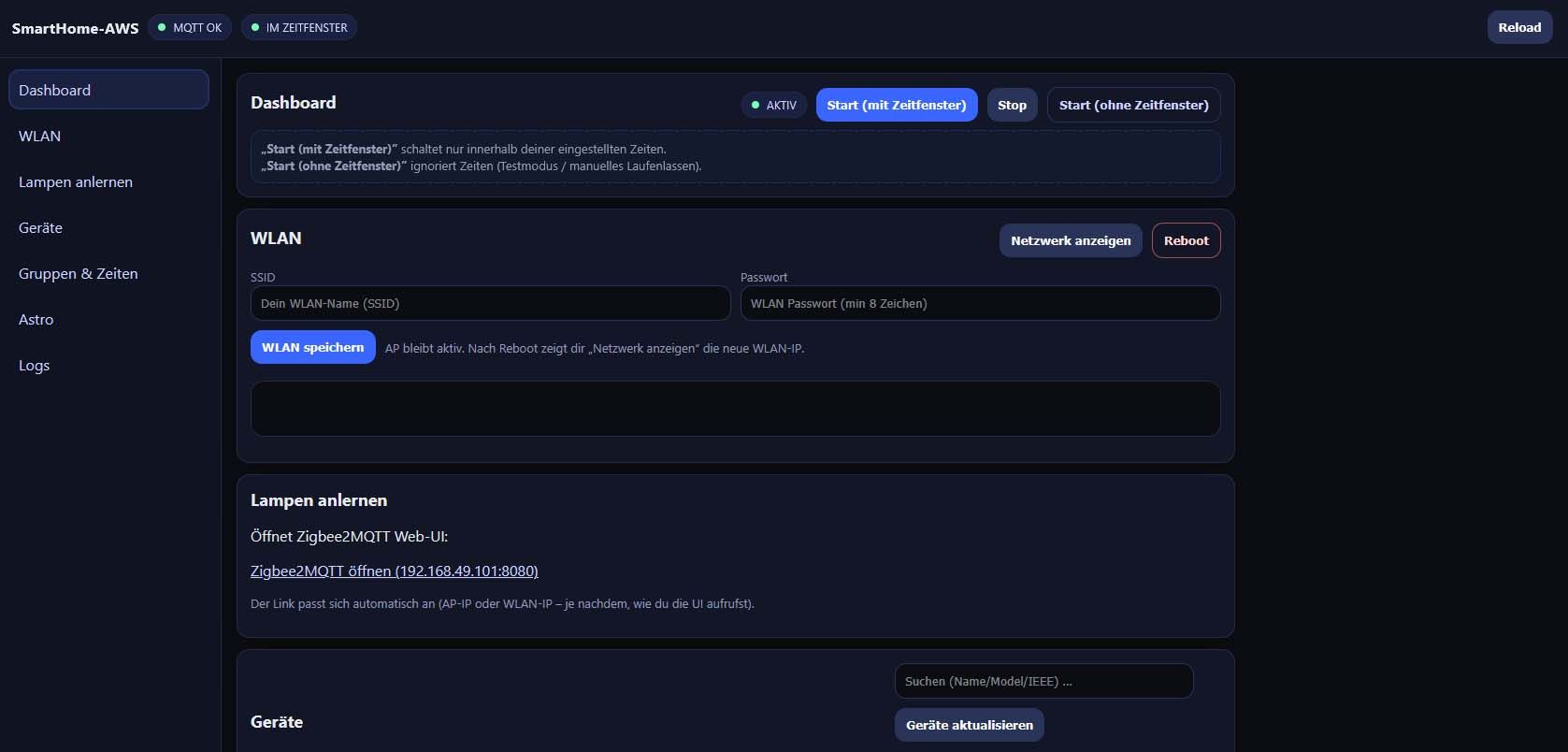The width and height of the screenshot is (1568, 752).
Task: Click the Stop button
Action: [x=1012, y=105]
